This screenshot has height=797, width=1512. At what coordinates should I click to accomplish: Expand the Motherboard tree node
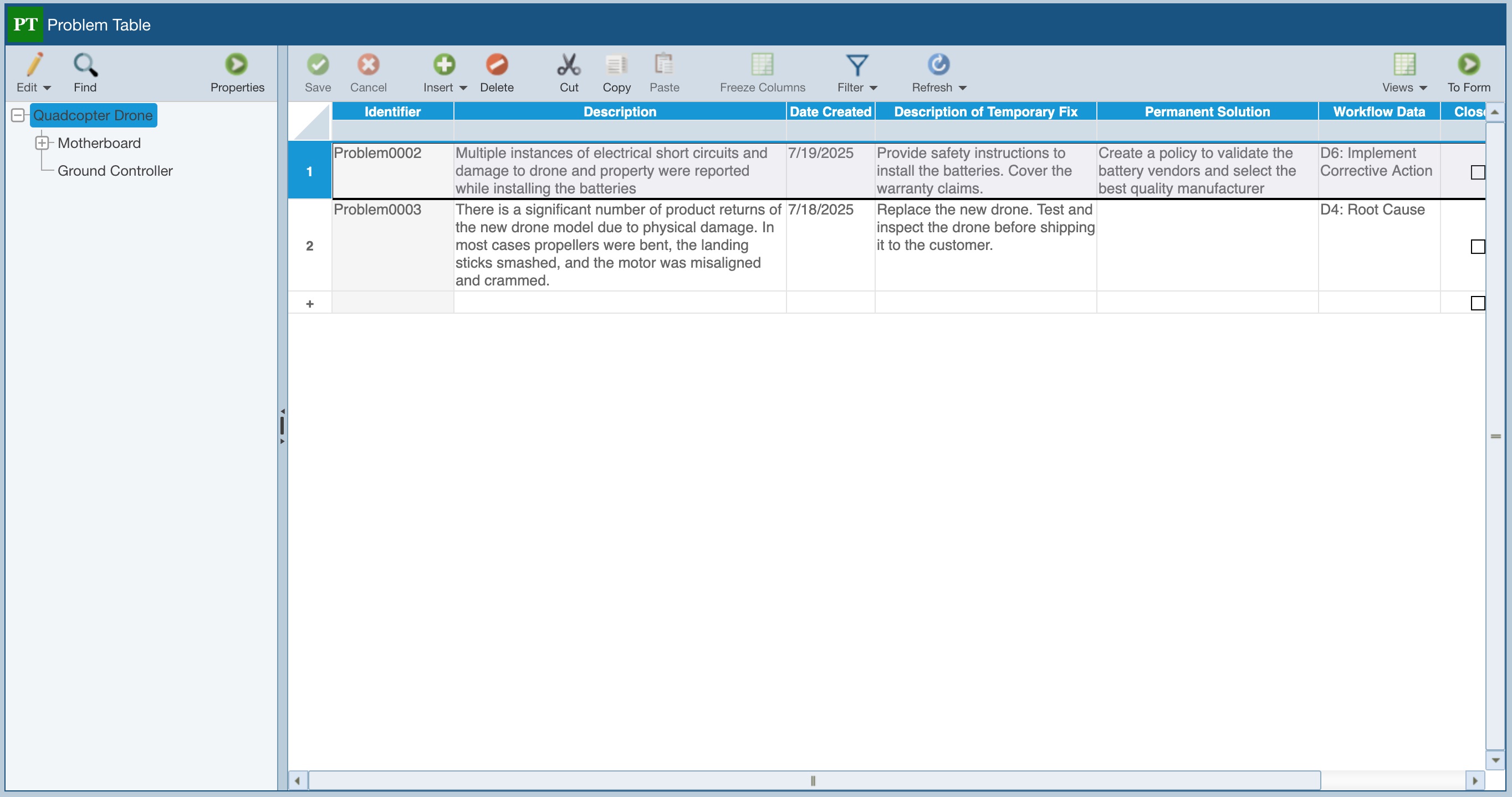click(42, 143)
